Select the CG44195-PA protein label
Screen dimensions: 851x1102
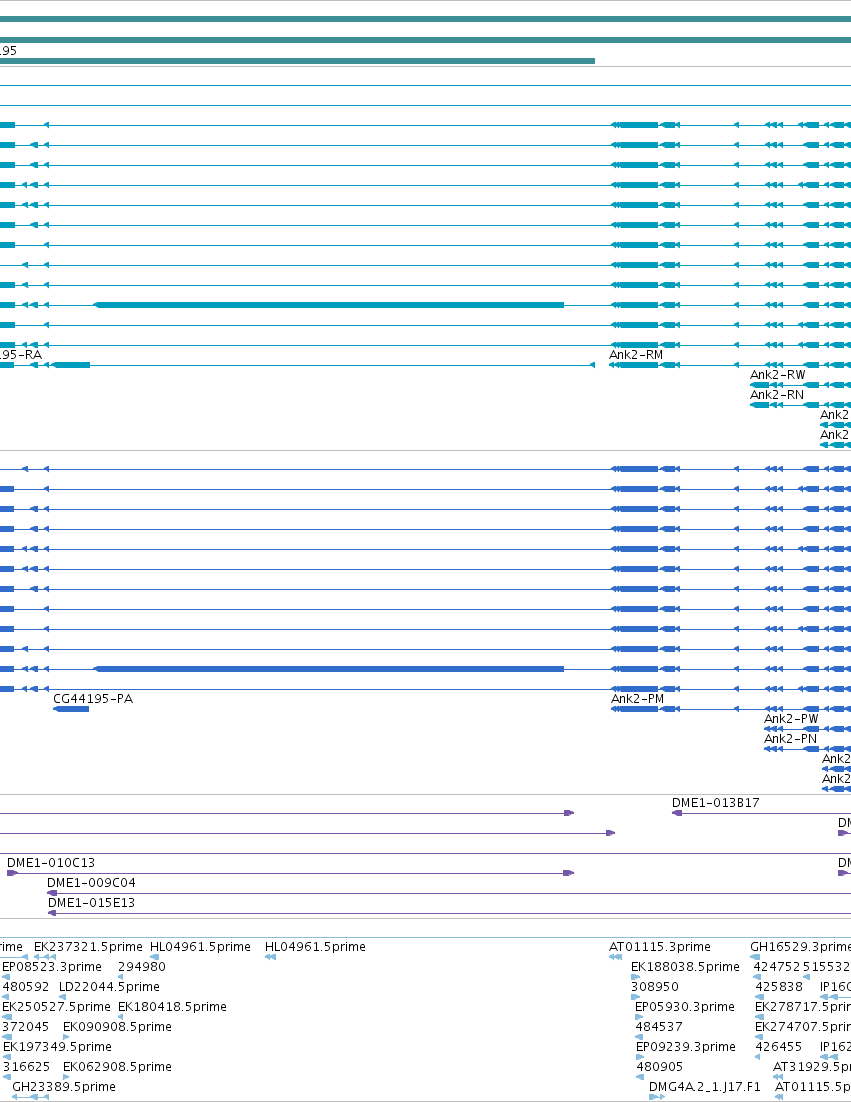(93, 699)
